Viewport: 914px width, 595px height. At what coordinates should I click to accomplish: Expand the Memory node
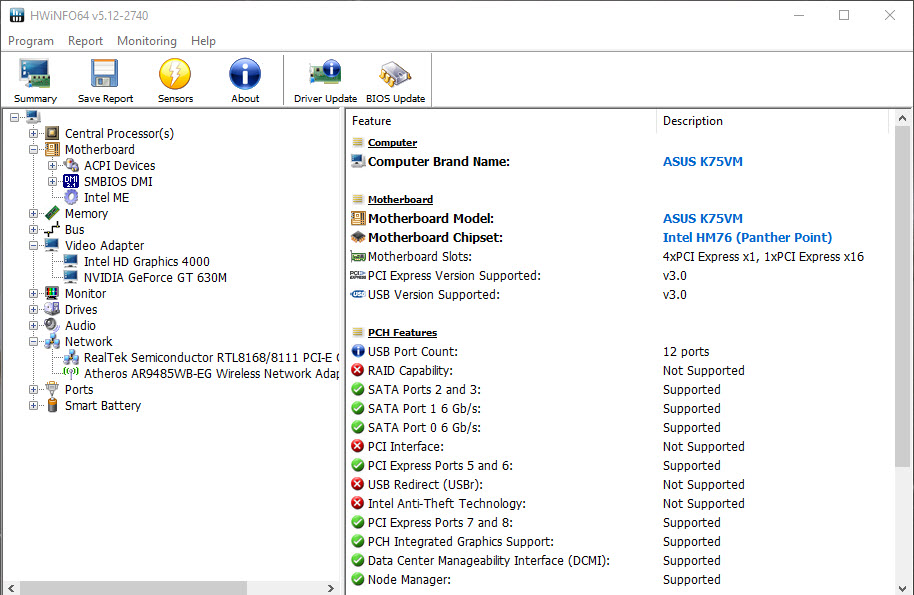[x=34, y=213]
